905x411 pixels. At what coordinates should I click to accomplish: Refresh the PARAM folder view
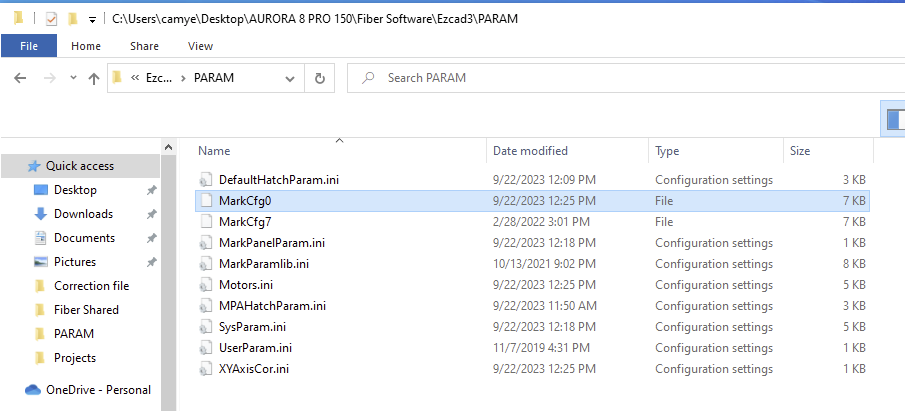pos(320,78)
